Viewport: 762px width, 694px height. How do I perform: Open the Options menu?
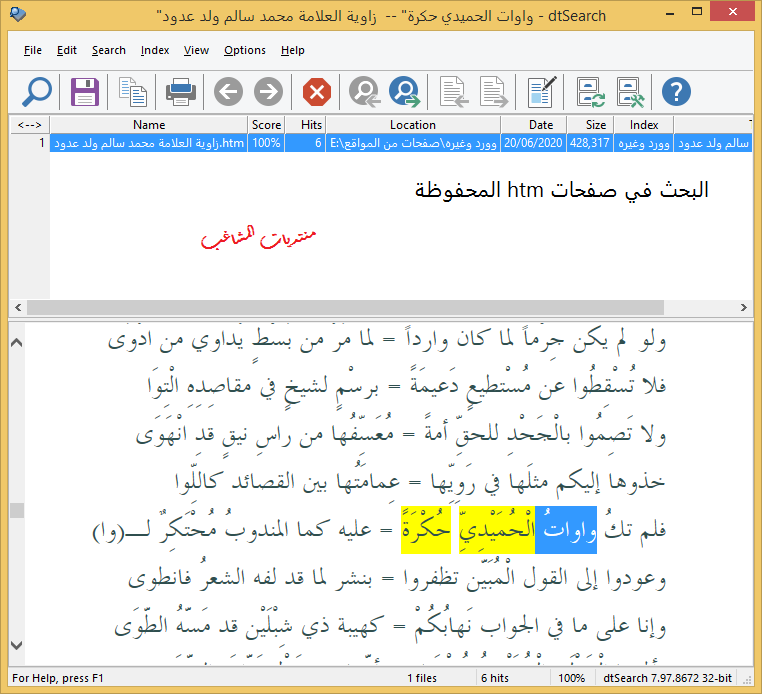coord(244,50)
